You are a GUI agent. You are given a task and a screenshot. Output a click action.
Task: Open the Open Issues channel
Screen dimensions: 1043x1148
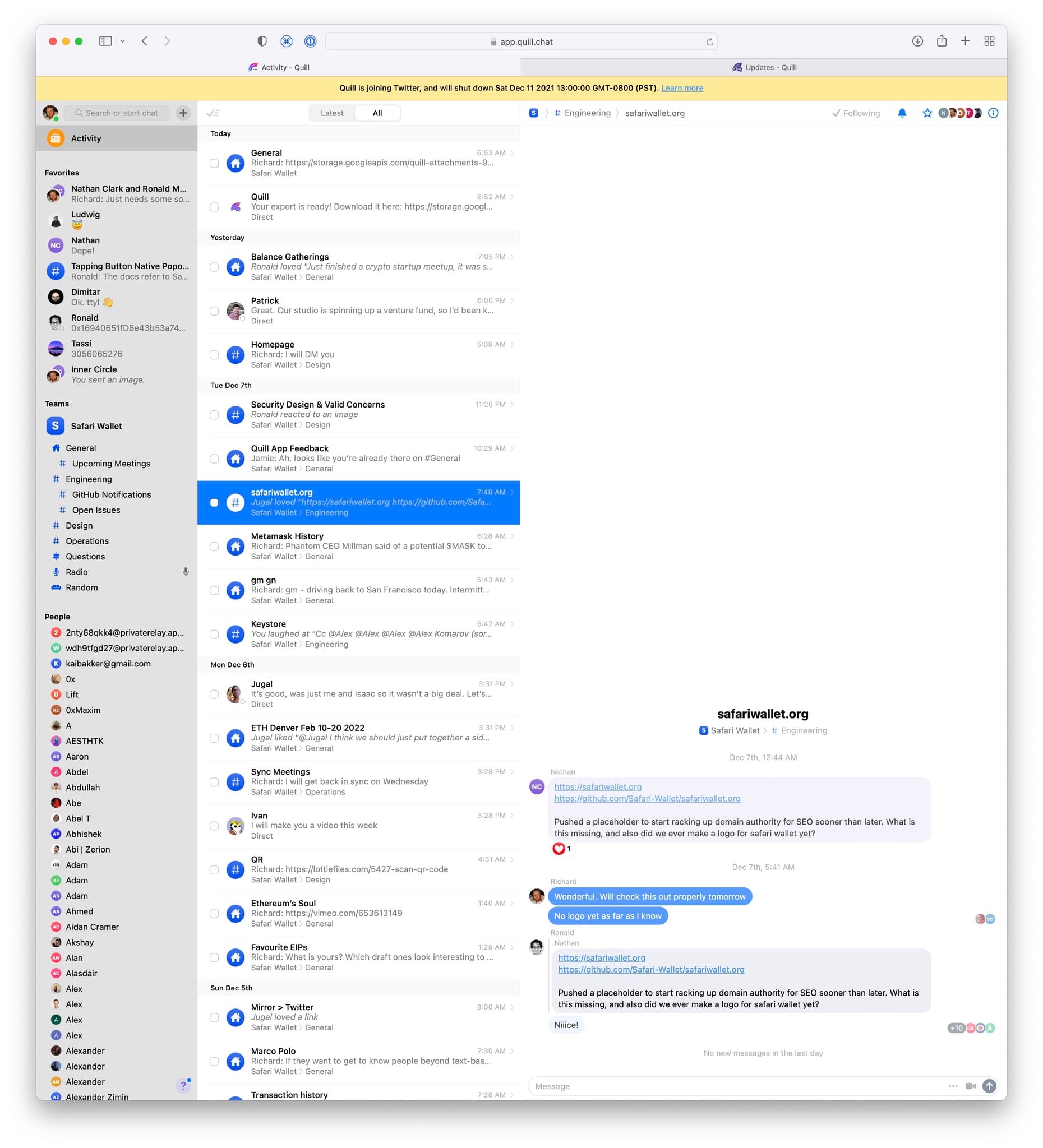click(96, 510)
